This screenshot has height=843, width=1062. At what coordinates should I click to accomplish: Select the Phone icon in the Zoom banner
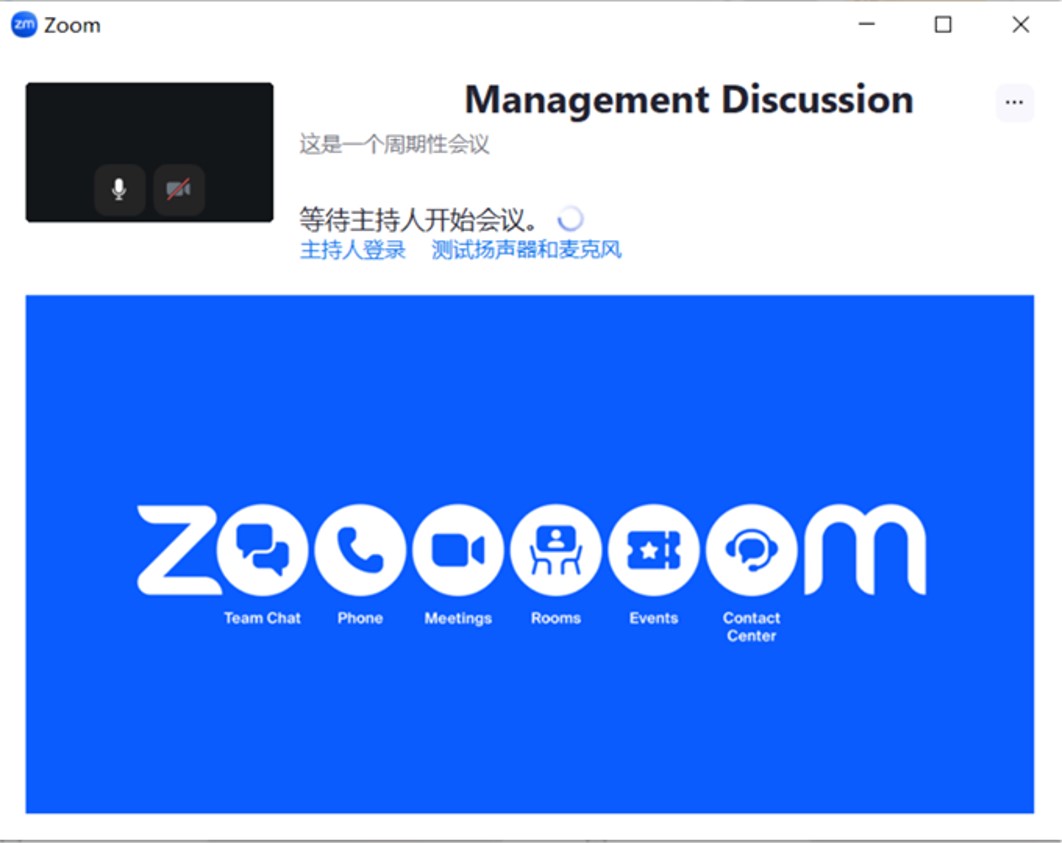click(x=360, y=549)
